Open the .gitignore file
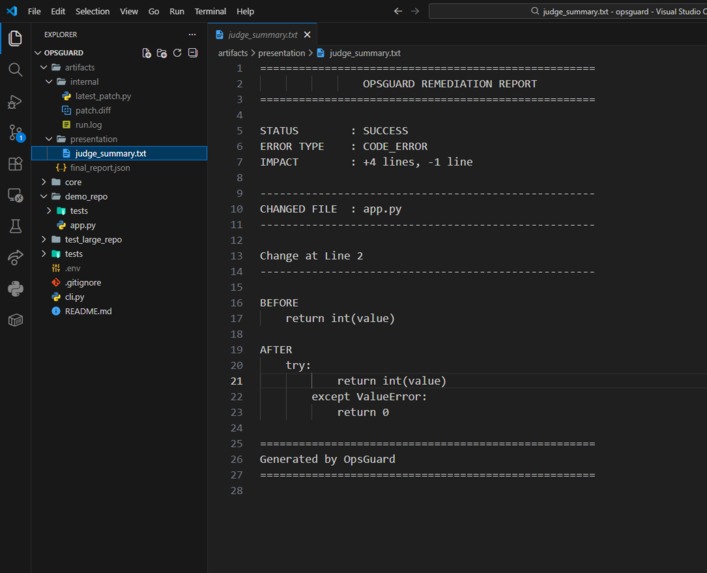The height and width of the screenshot is (573, 707). click(83, 283)
